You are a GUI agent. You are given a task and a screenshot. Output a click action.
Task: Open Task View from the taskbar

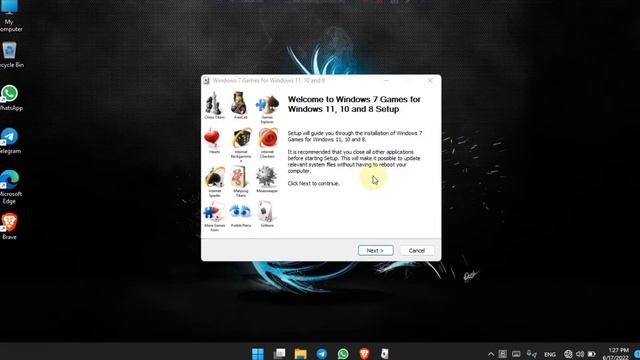click(280, 353)
